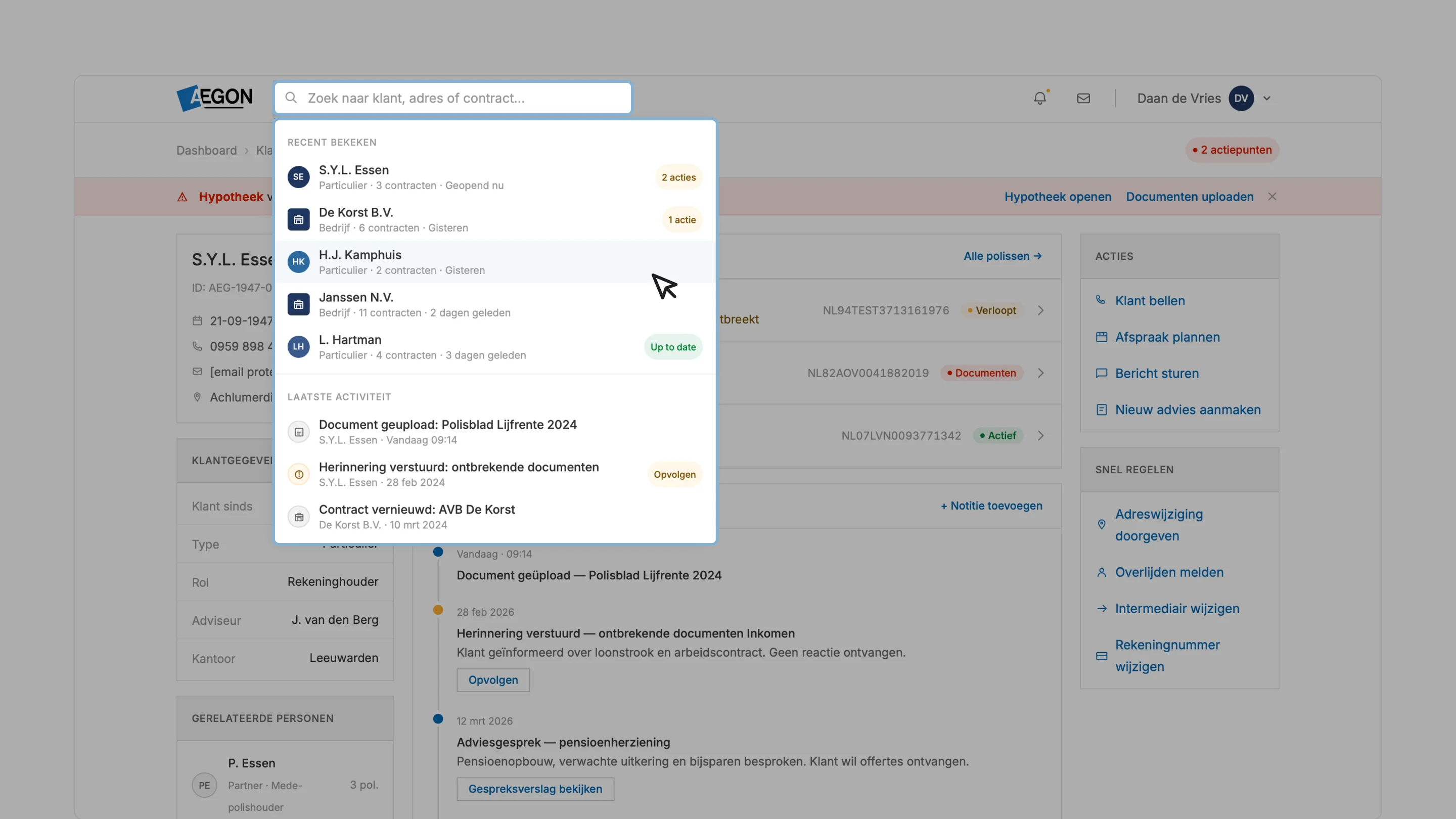Click the LH avatar icon
Viewport: 1456px width, 819px height.
298,346
